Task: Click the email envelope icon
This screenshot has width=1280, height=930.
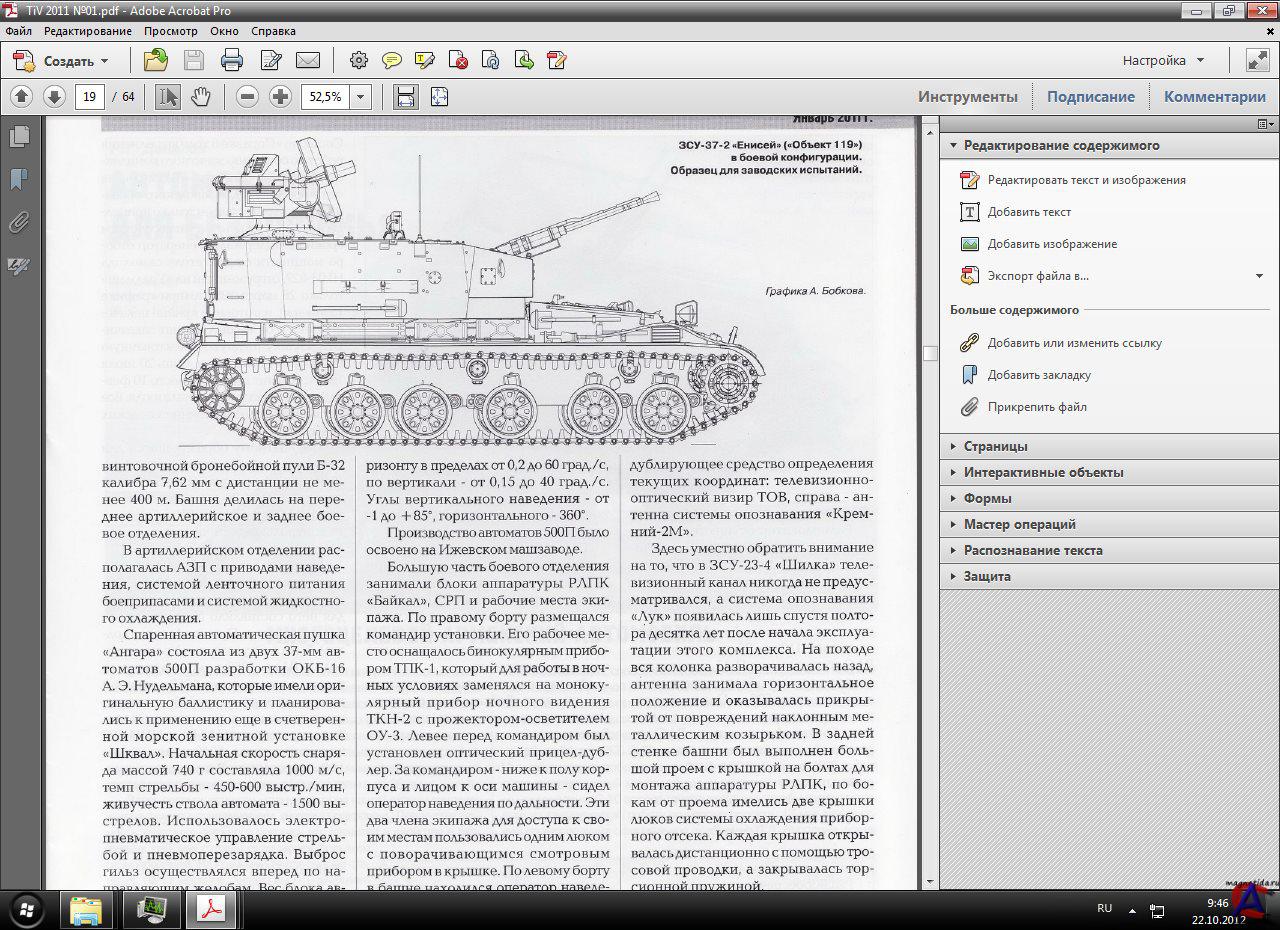Action: [x=308, y=61]
